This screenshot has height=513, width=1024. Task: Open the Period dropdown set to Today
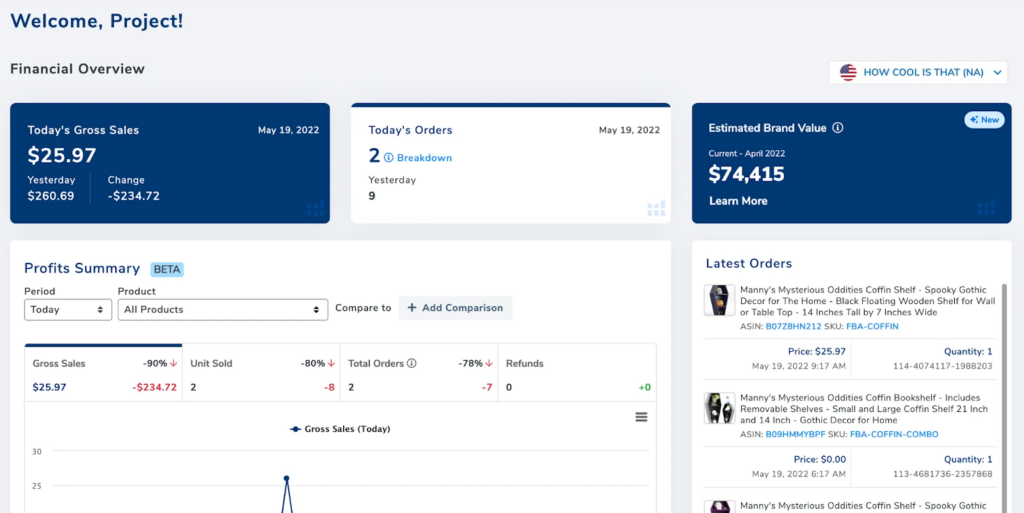[x=67, y=310]
